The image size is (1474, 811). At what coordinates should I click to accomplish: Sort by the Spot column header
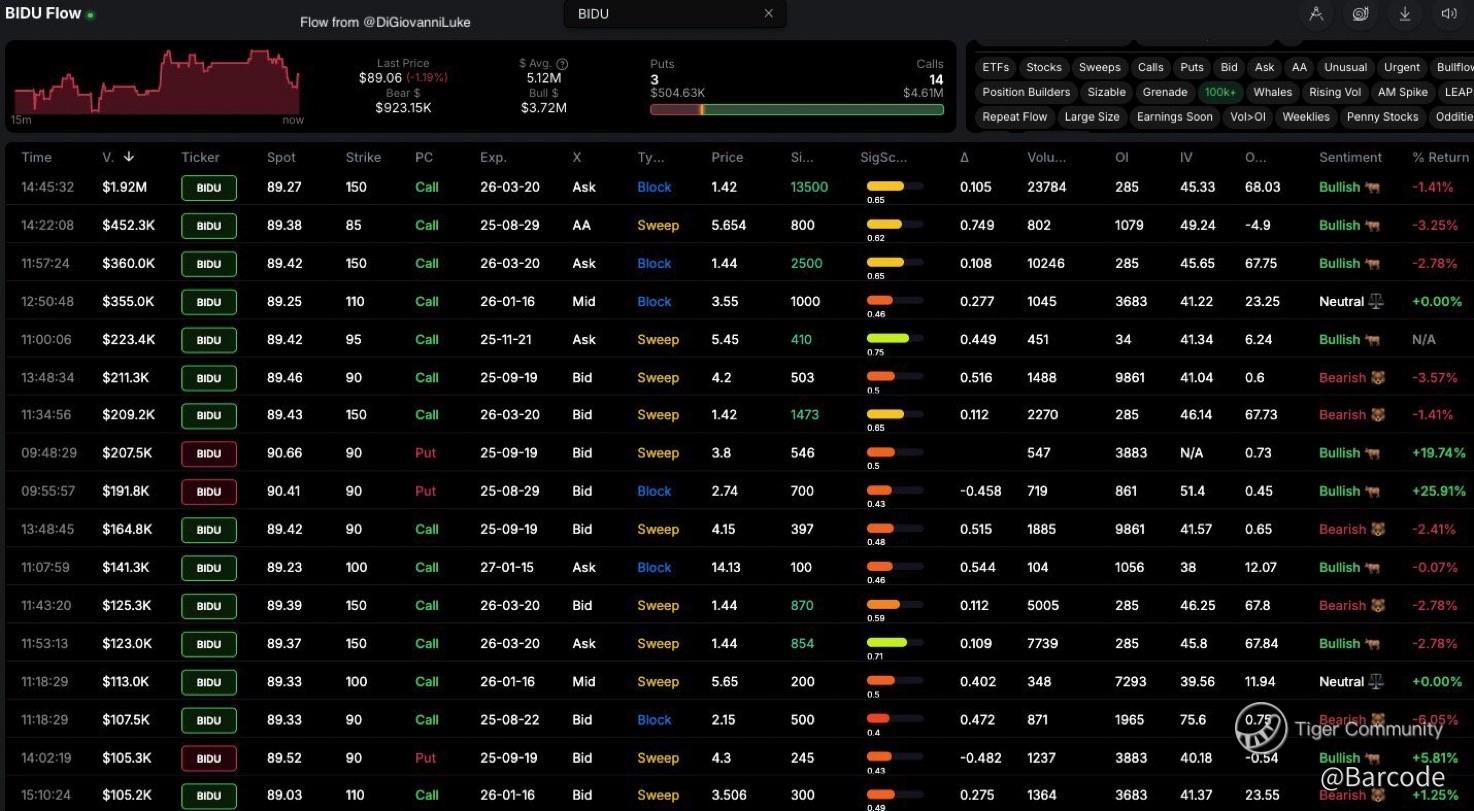pyautogui.click(x=281, y=157)
